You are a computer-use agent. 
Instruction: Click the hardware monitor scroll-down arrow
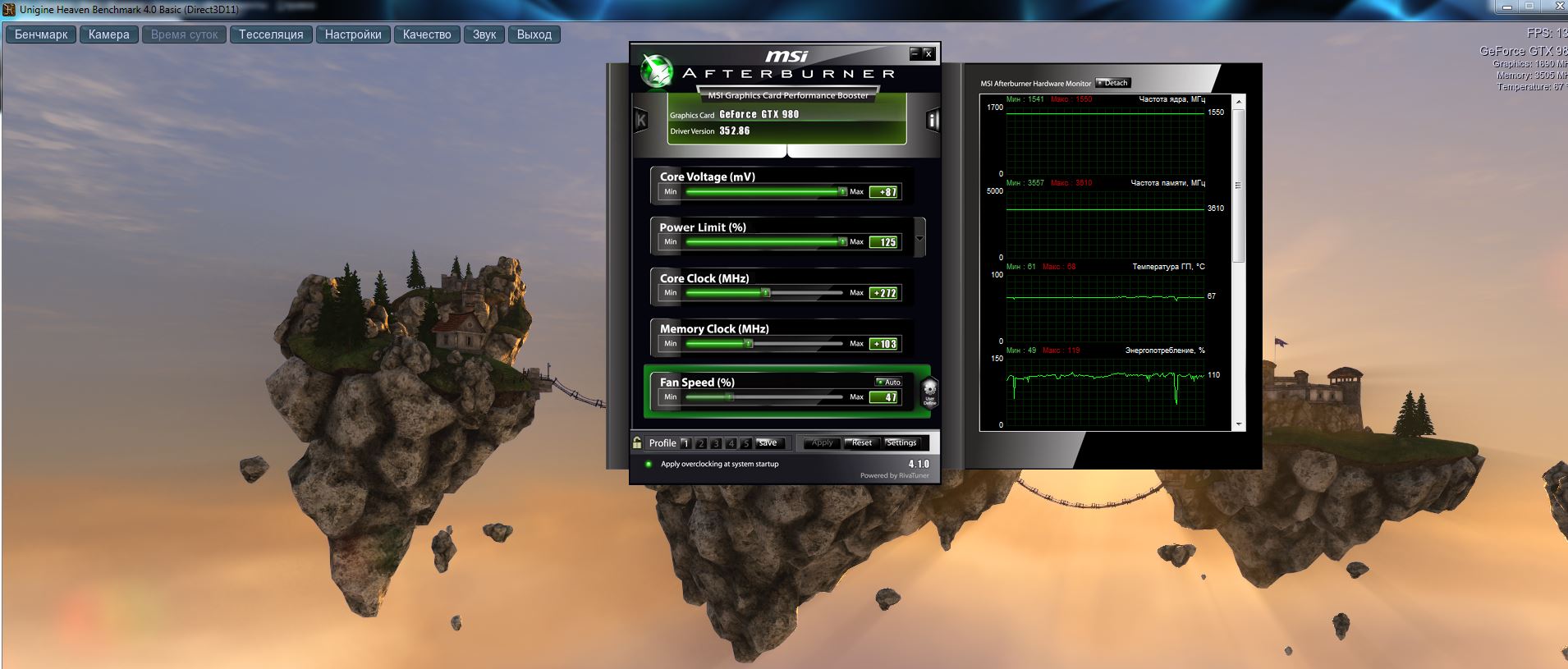point(1239,424)
